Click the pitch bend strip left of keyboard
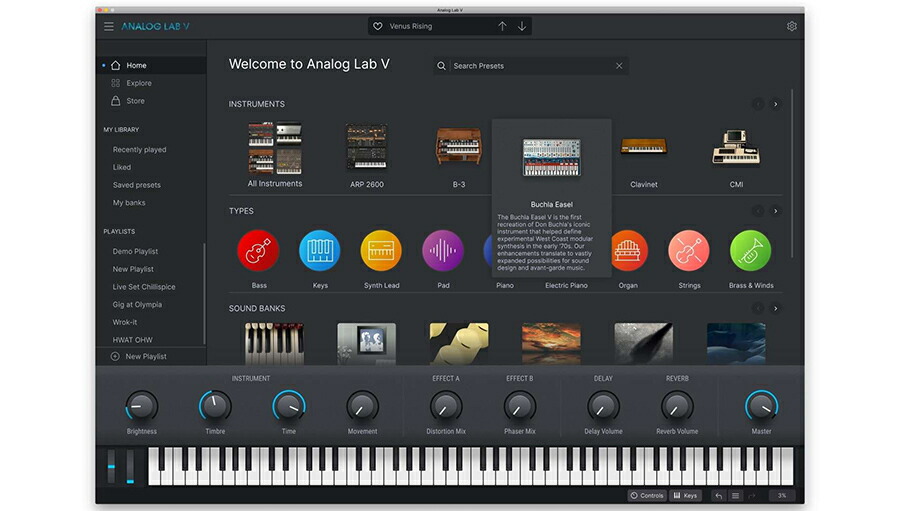The width and height of the screenshot is (900, 511). [111, 466]
